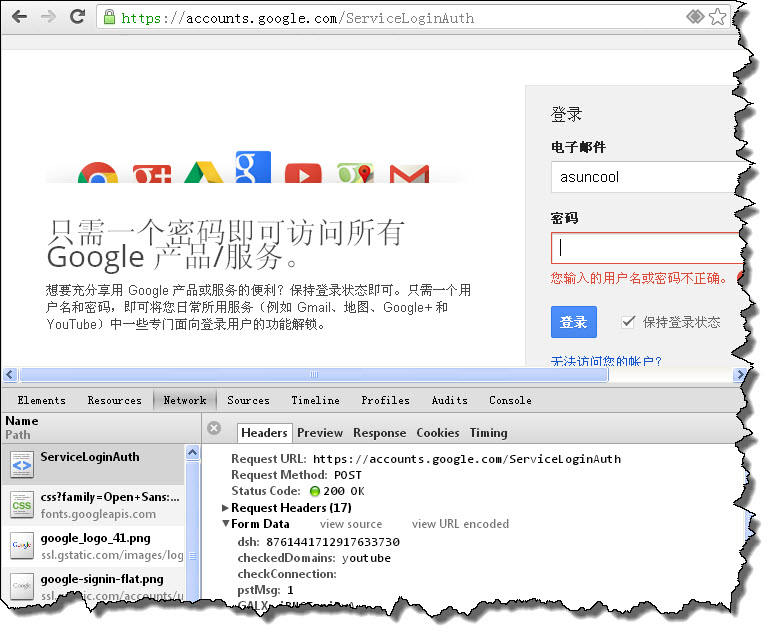
Task: Click view source link in Form Data
Action: coord(351,524)
